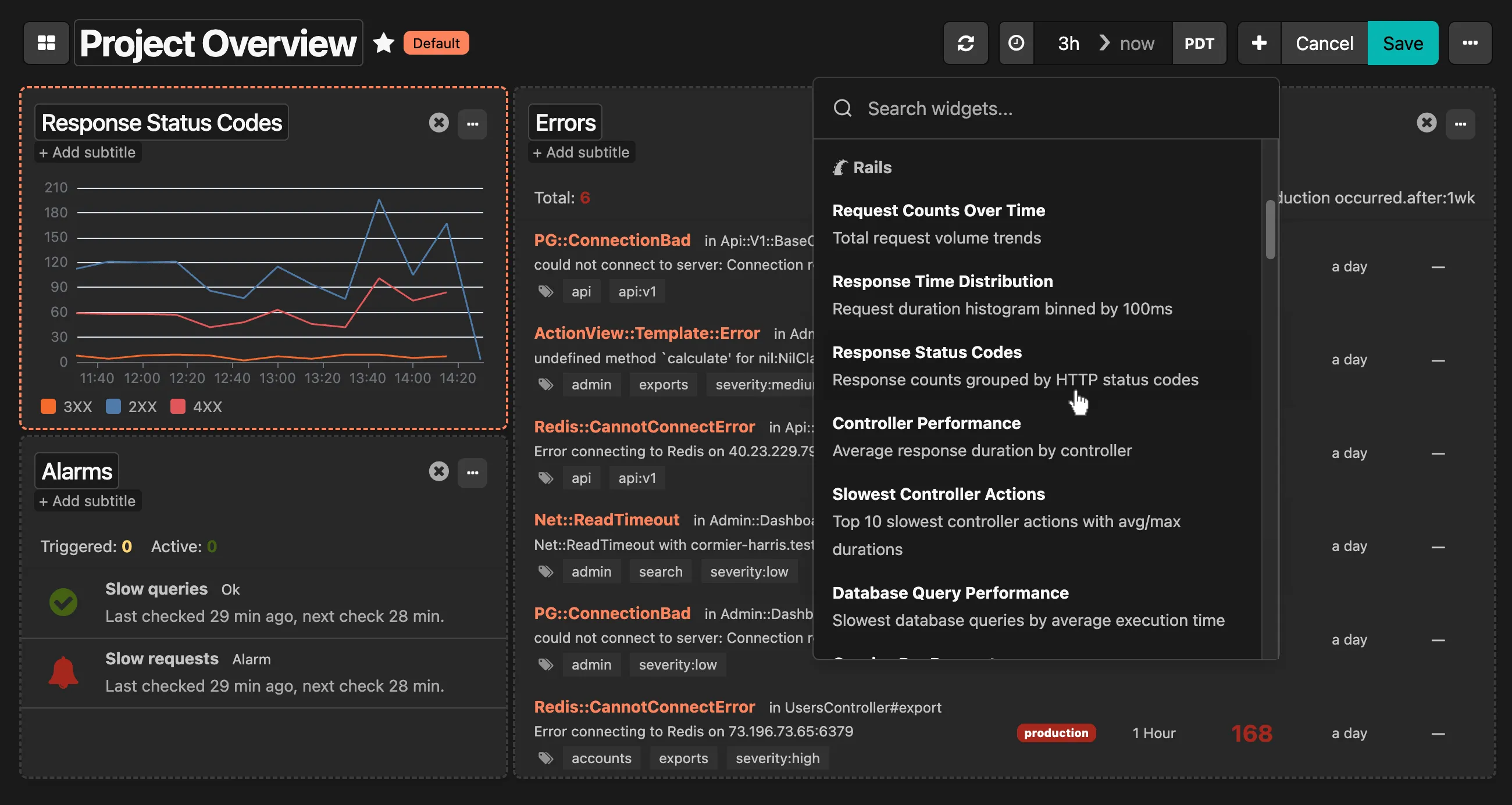Screen dimensions: 1512x805
Task: Open the Response Status Codes widget options menu
Action: [472, 123]
